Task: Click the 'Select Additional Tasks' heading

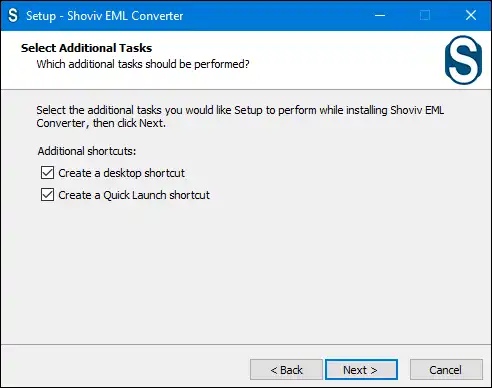Action: [x=86, y=48]
